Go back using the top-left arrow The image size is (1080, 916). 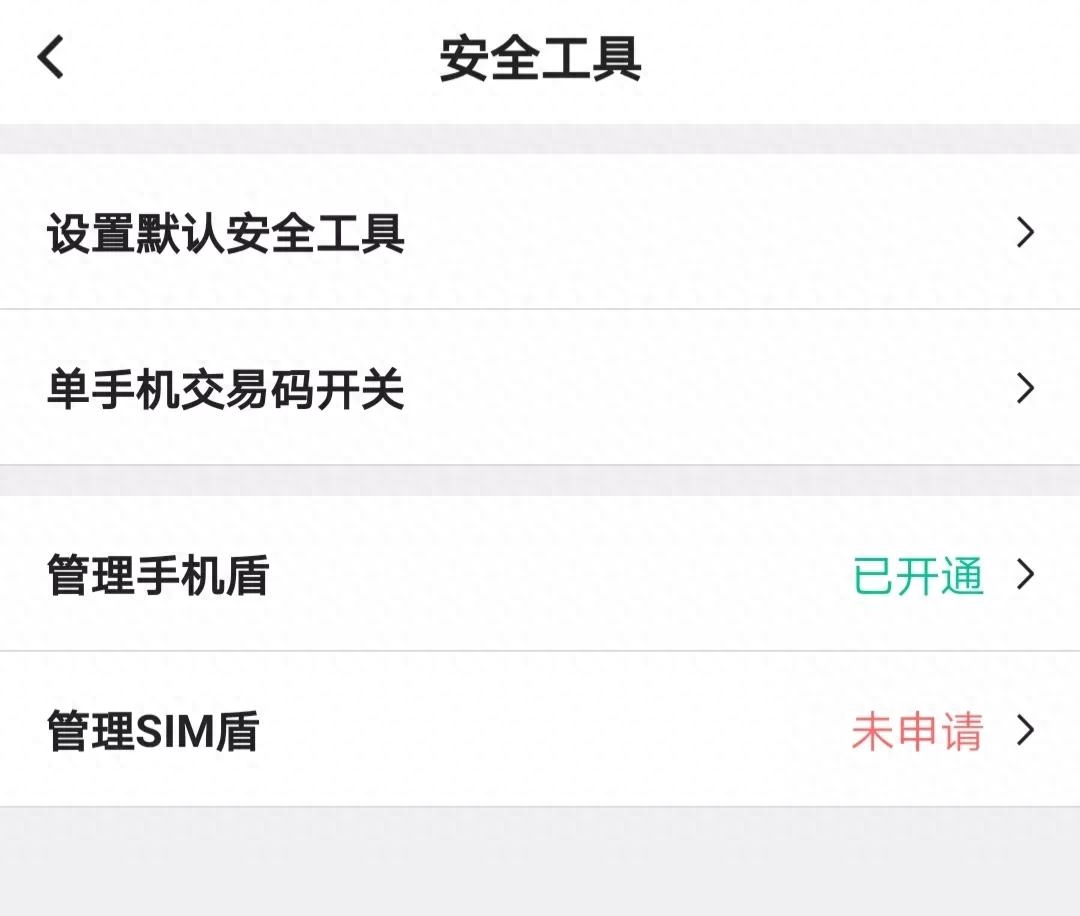tap(50, 56)
